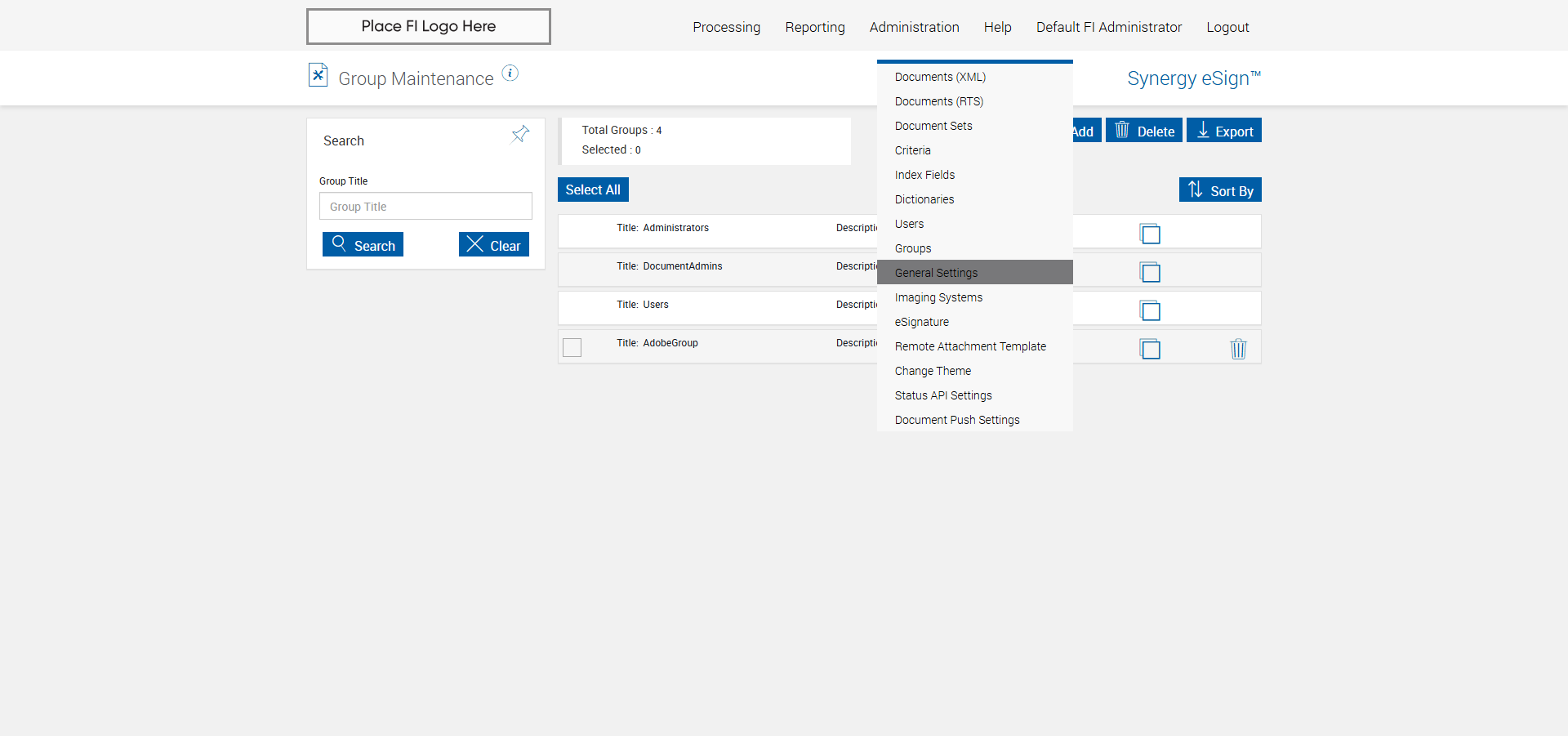
Task: Delete AdobeGroup using its trash icon
Action: pyautogui.click(x=1238, y=349)
